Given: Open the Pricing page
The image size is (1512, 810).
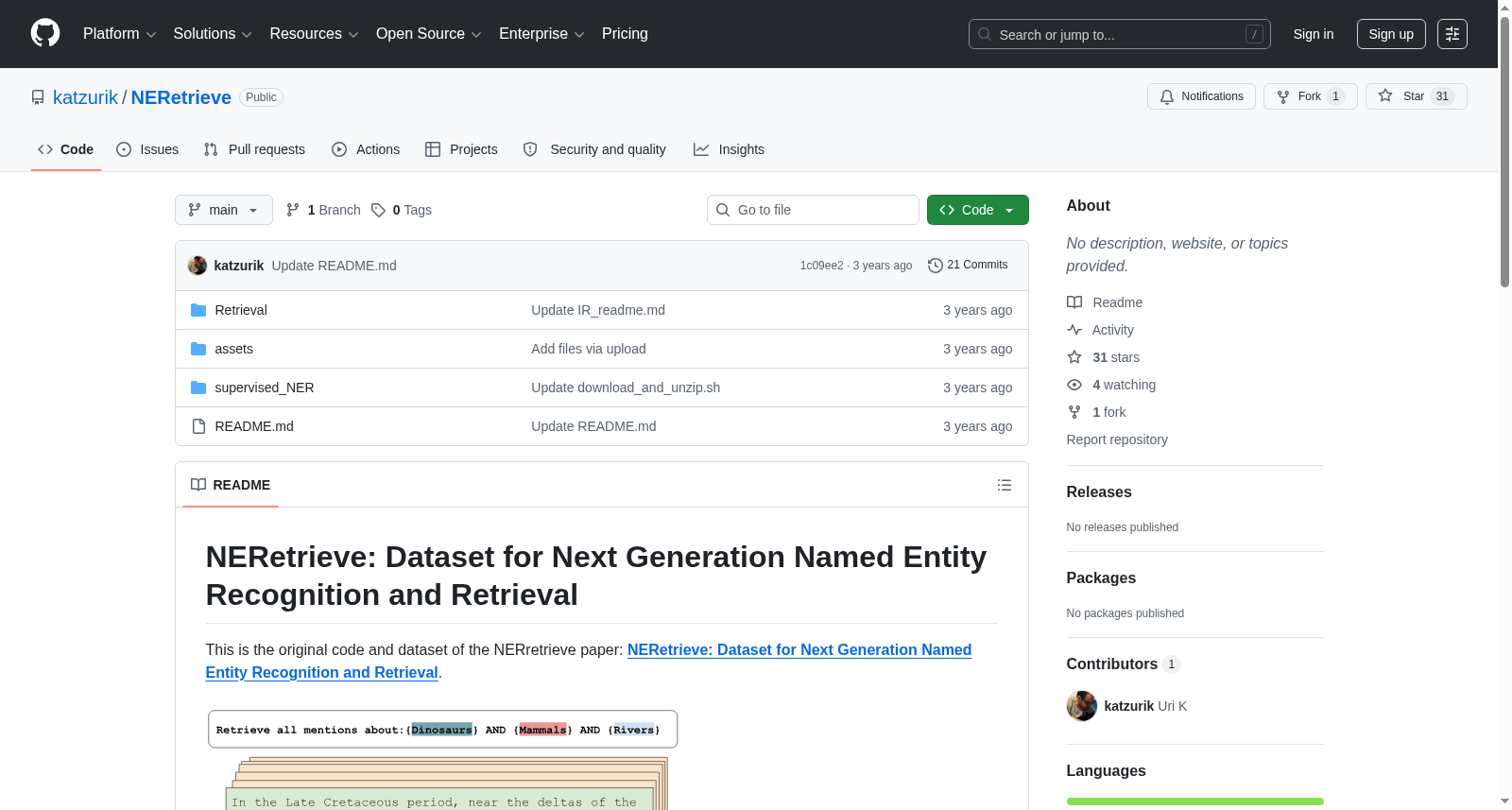Looking at the screenshot, I should coord(625,34).
